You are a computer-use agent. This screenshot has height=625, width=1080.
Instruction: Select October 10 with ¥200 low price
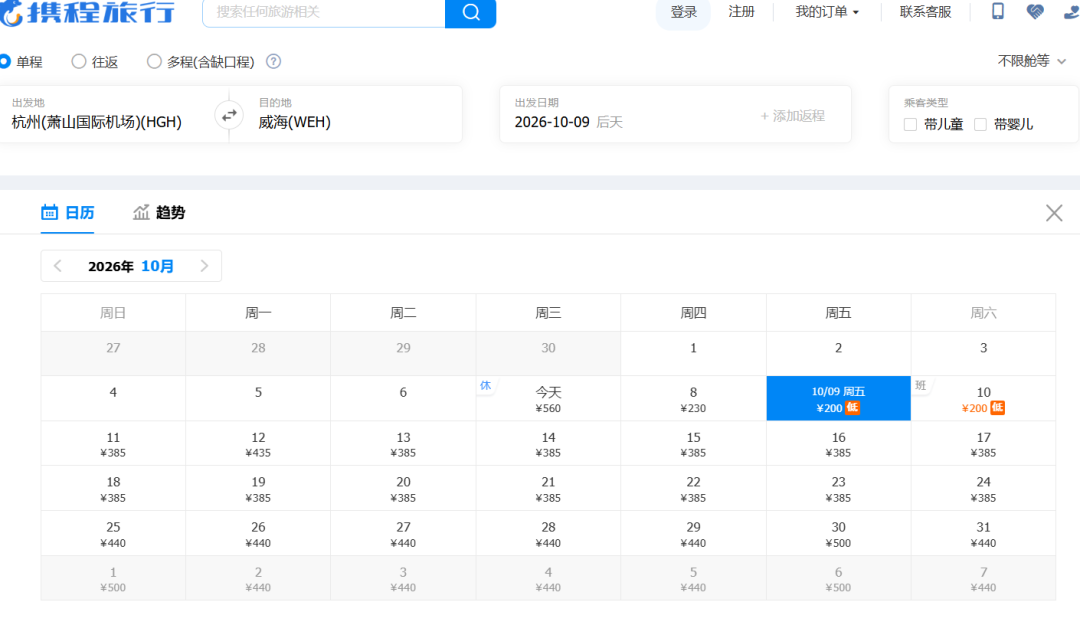[x=983, y=399]
